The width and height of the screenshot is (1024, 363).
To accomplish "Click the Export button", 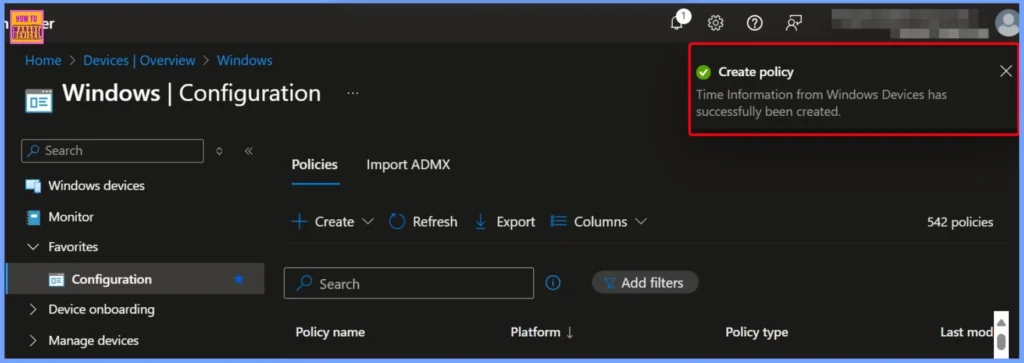I will (505, 222).
